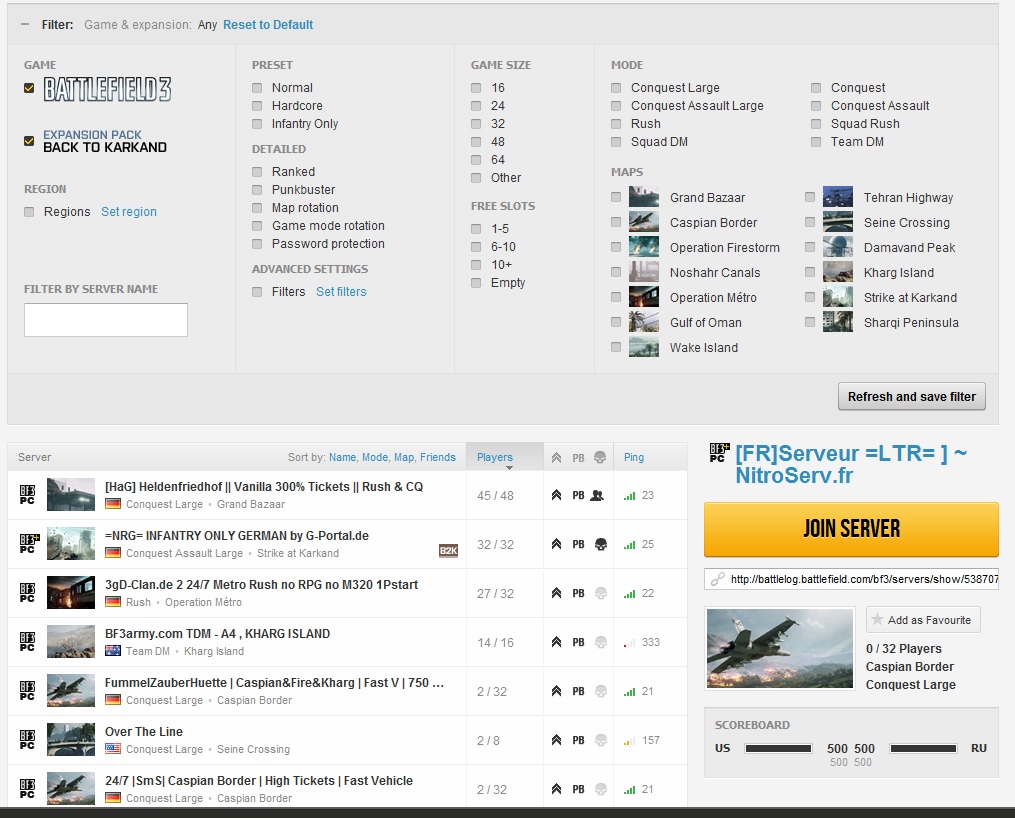Collapse the Filter panel with minus icon
The width and height of the screenshot is (1015, 818).
click(x=25, y=25)
